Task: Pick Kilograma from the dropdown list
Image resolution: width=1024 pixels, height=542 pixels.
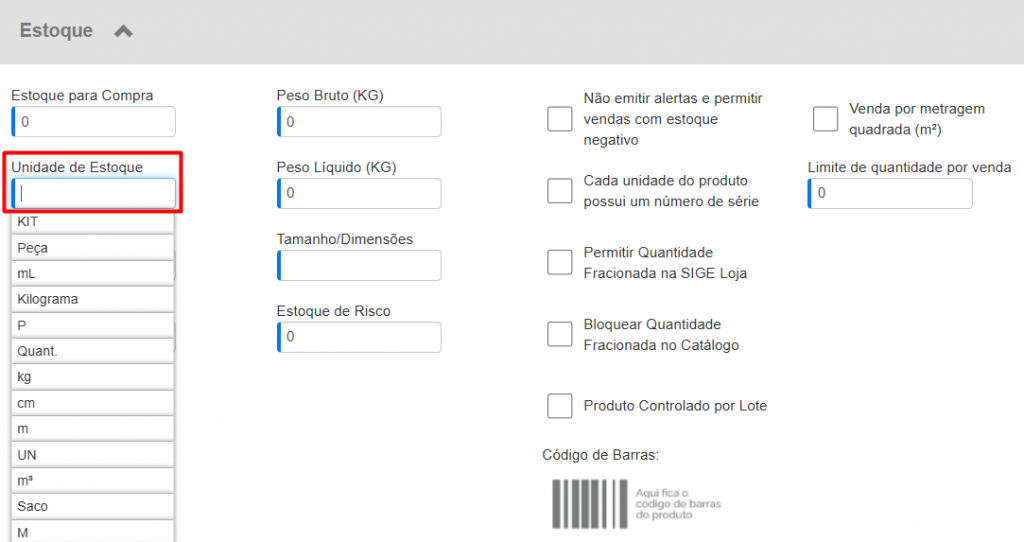Action: [93, 299]
